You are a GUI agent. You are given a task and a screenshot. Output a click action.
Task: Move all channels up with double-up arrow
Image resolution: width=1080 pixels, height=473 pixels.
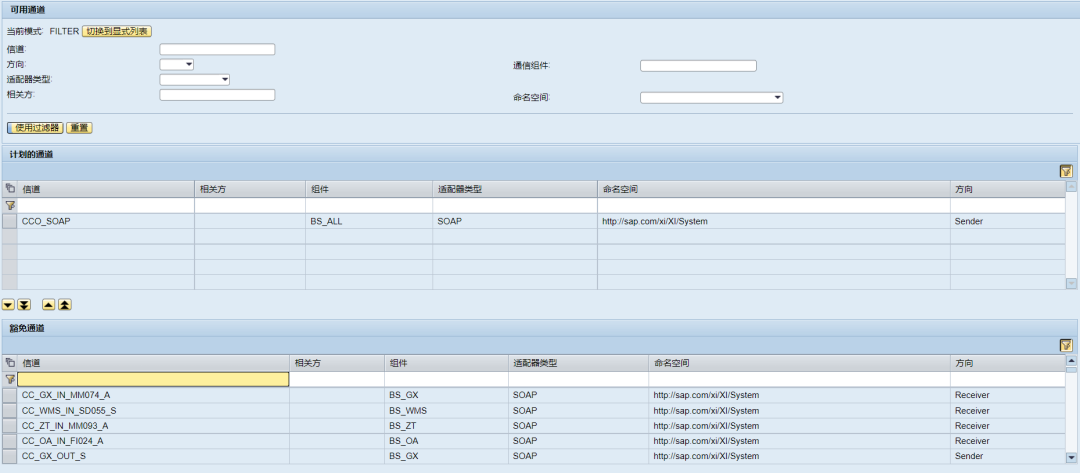(64, 304)
